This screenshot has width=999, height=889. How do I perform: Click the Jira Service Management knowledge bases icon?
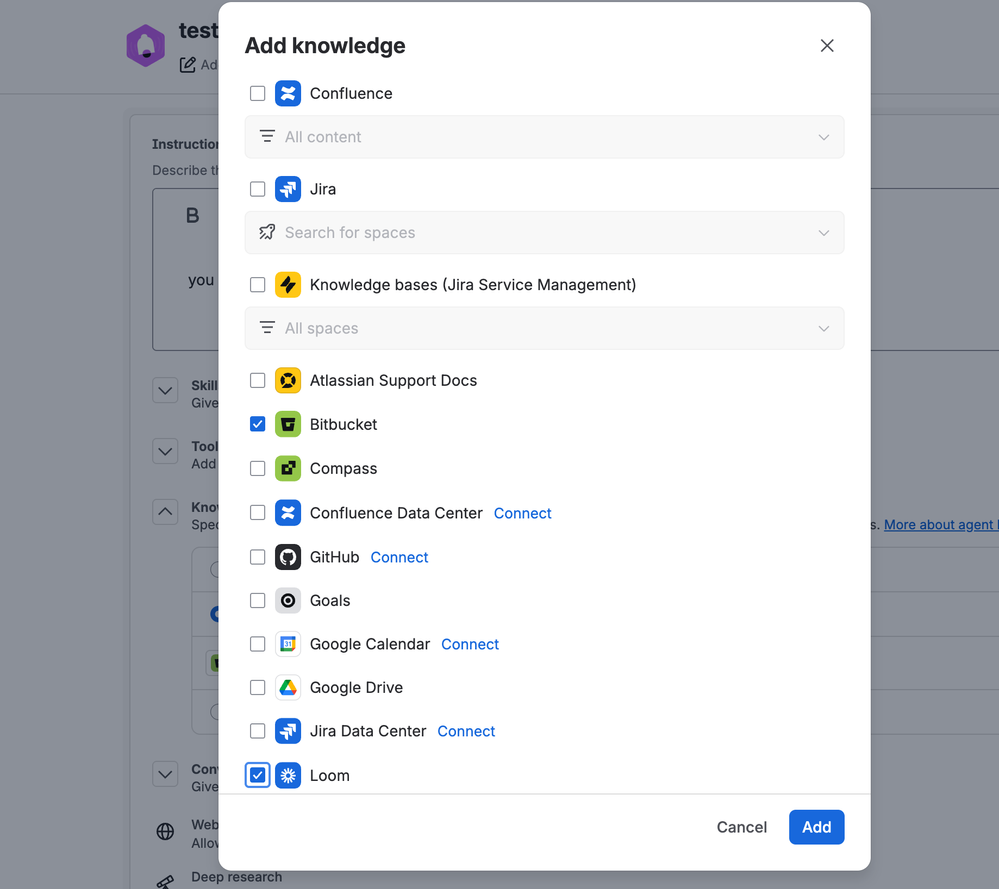click(288, 284)
